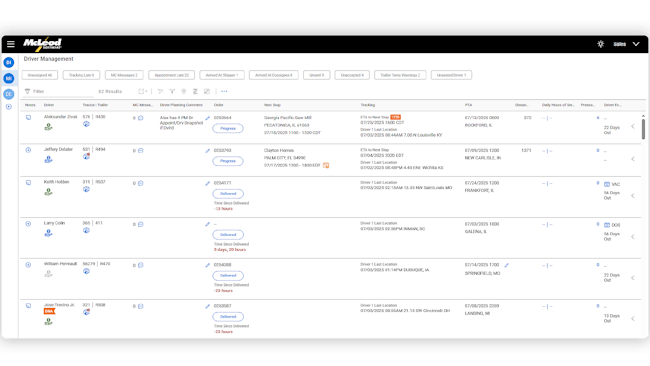The height and width of the screenshot is (366, 650).
Task: Sort by the Driver column header
Action: pos(49,105)
